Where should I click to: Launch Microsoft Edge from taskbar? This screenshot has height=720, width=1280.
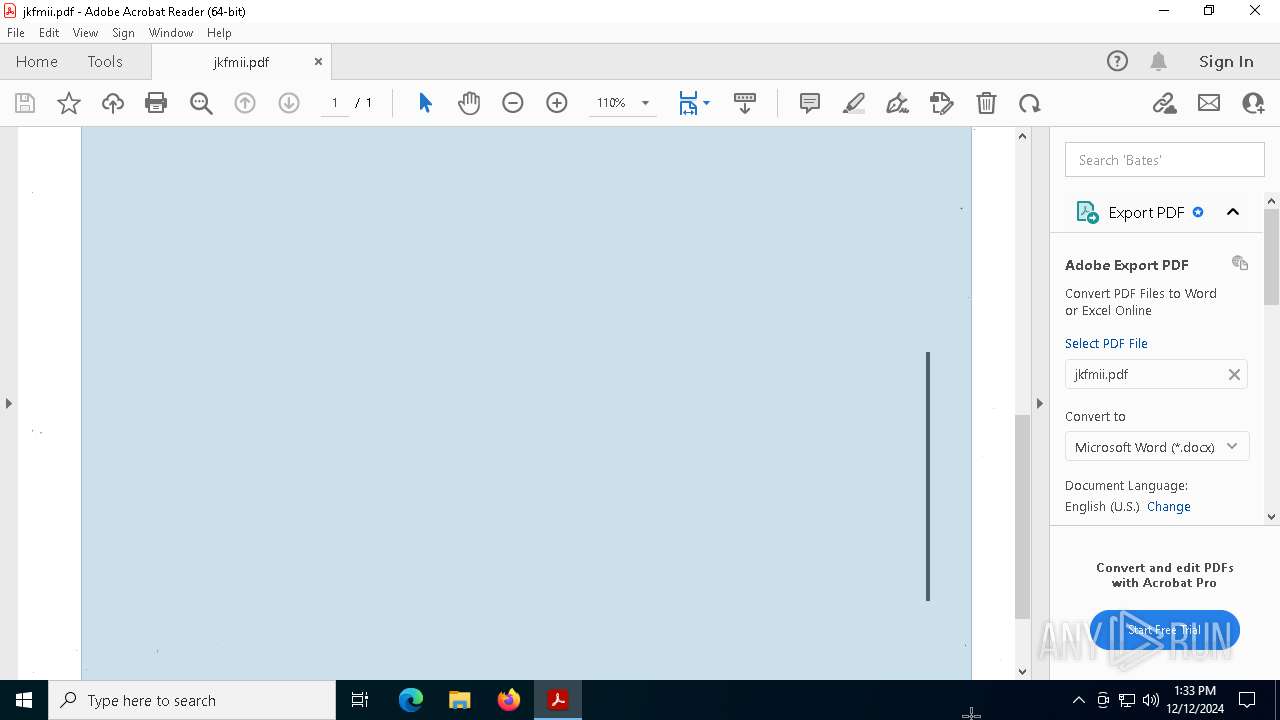click(411, 700)
